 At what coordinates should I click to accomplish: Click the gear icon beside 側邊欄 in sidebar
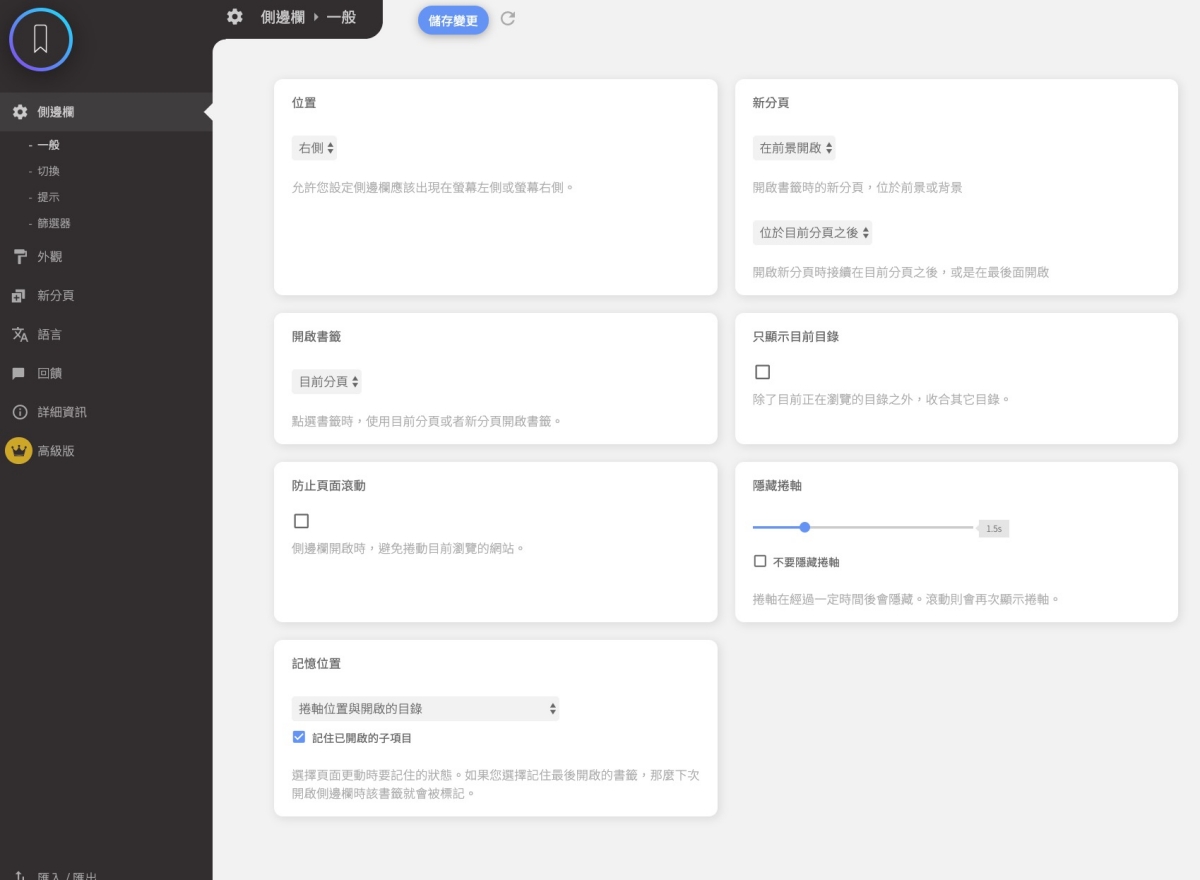pos(20,112)
